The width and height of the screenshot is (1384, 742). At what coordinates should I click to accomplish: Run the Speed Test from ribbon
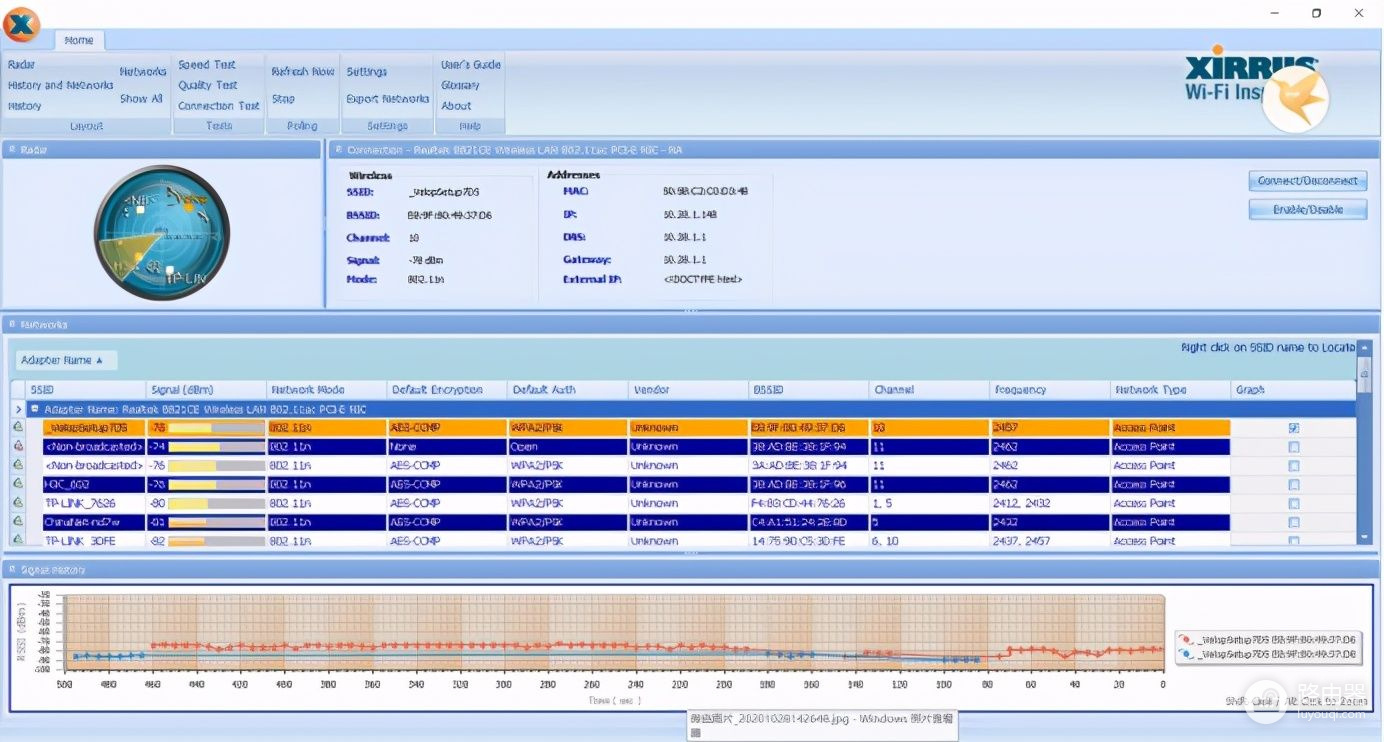tap(206, 65)
